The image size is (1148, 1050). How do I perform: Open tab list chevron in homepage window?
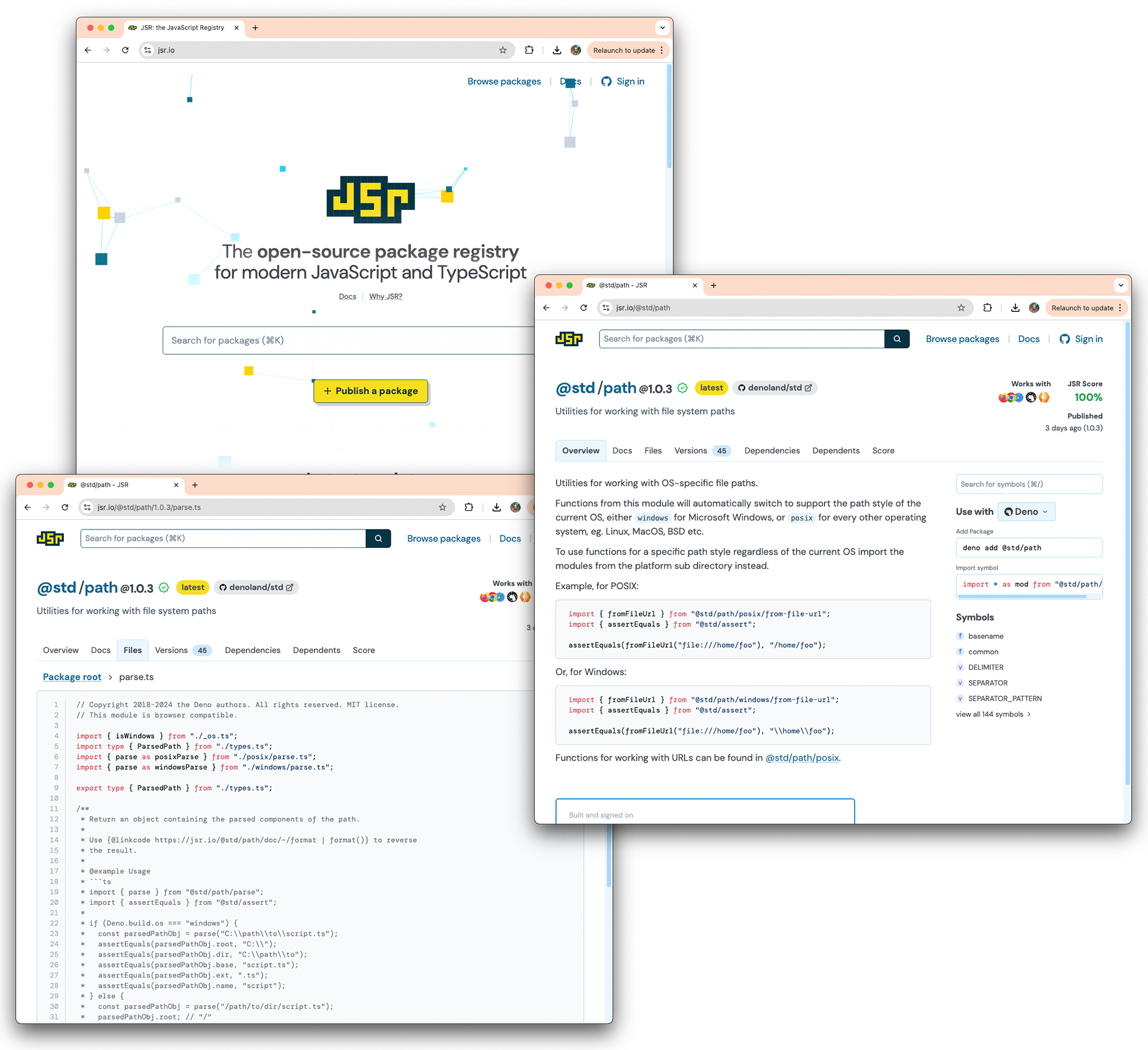(662, 27)
